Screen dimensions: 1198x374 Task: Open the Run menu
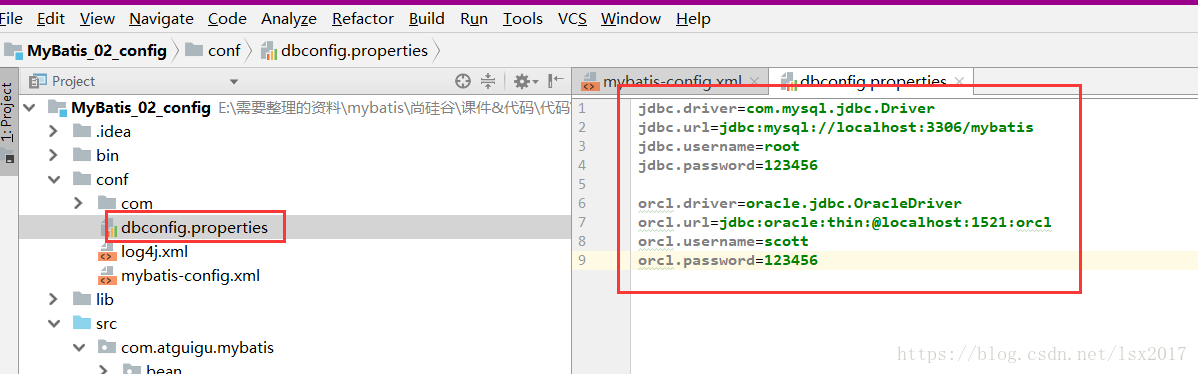coord(474,19)
